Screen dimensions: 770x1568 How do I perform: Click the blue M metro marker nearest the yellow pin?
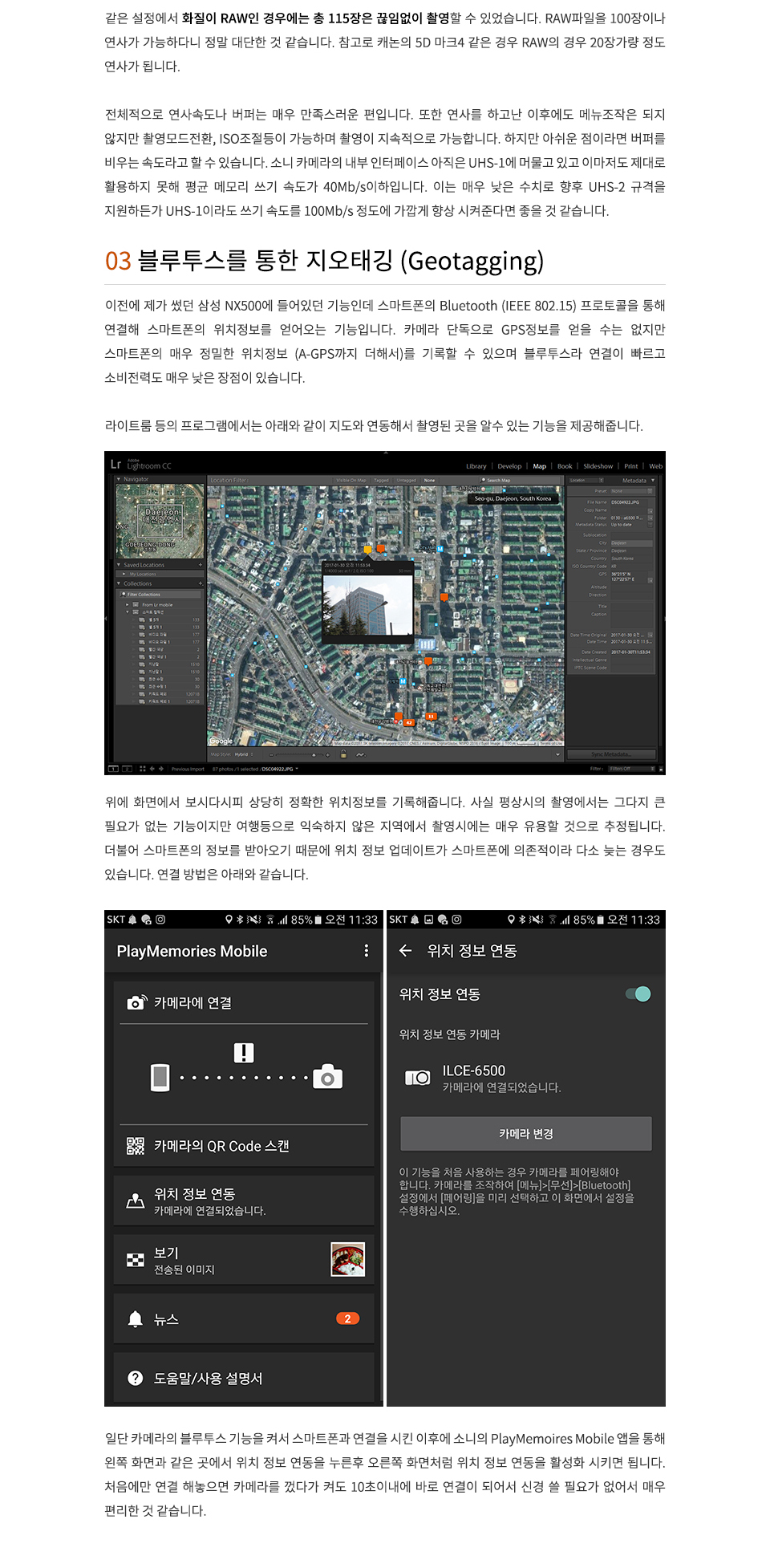[440, 549]
